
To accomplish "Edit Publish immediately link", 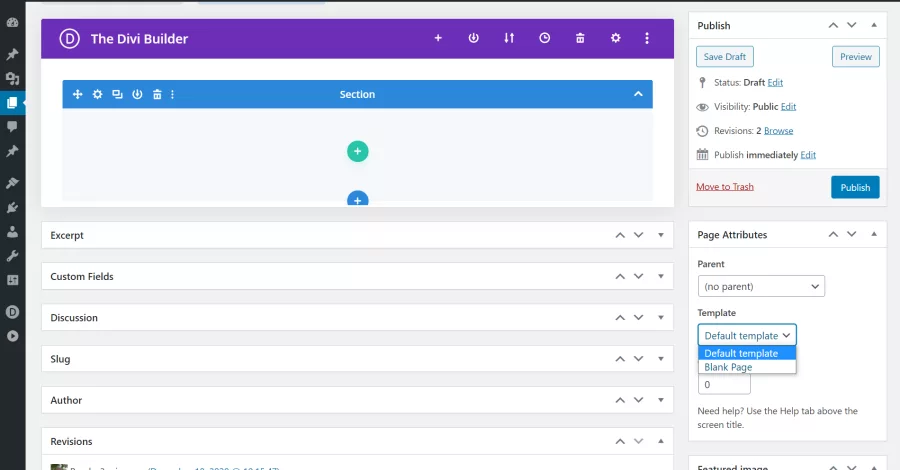I will click(808, 155).
